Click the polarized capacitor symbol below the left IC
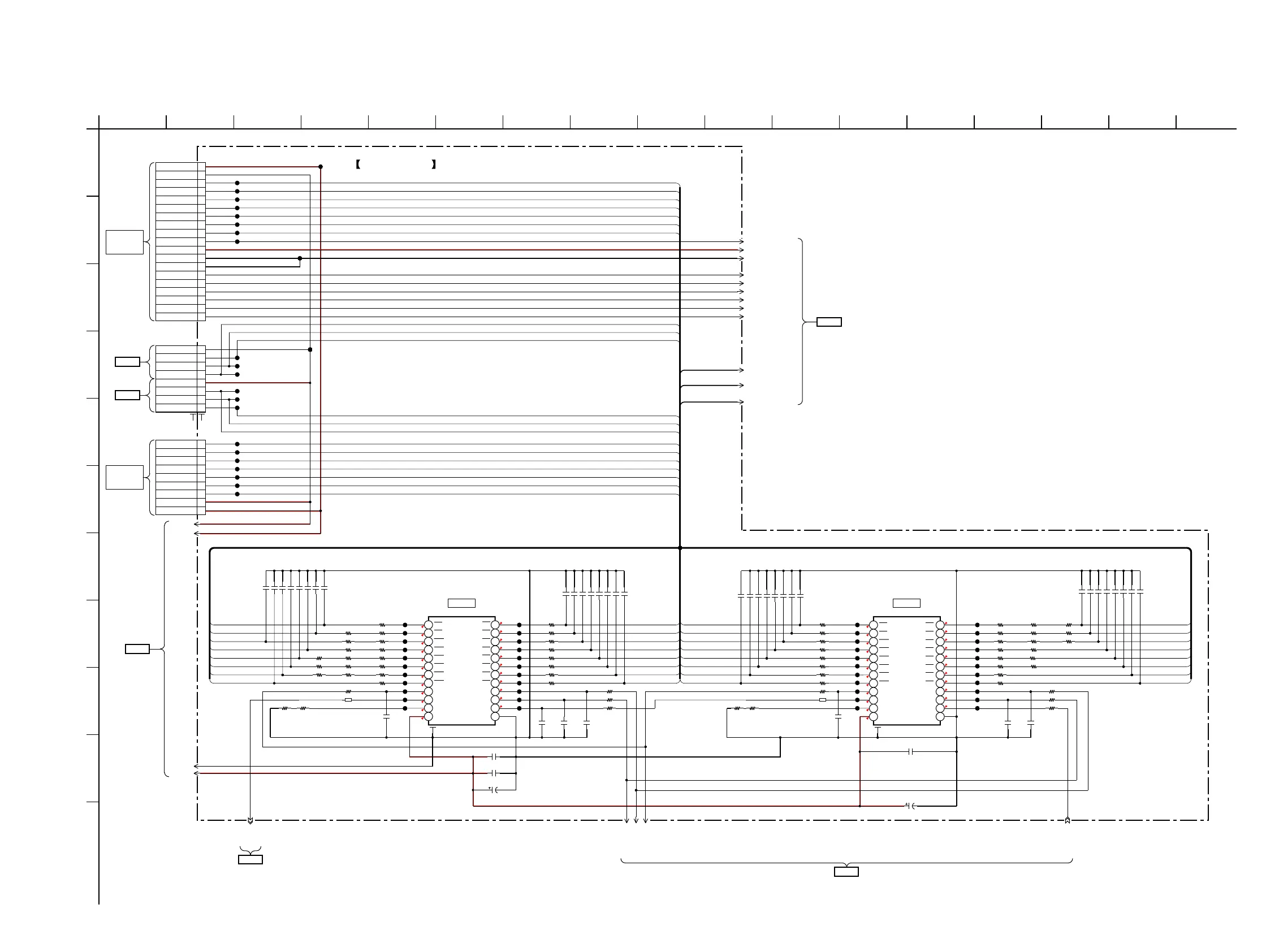1266x952 pixels. click(x=494, y=790)
